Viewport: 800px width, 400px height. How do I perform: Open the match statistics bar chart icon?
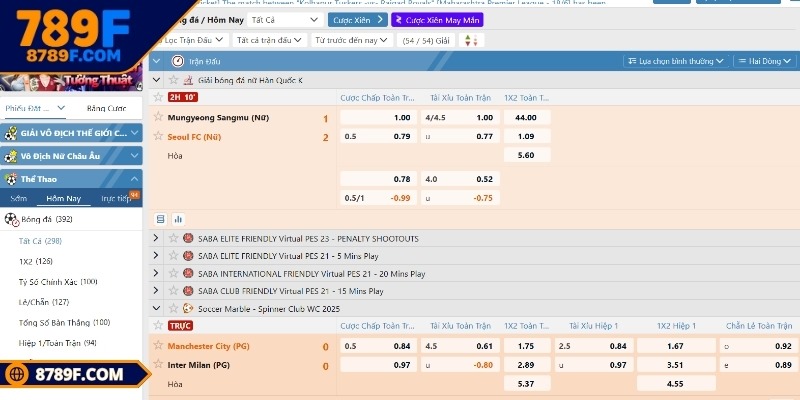pos(178,219)
